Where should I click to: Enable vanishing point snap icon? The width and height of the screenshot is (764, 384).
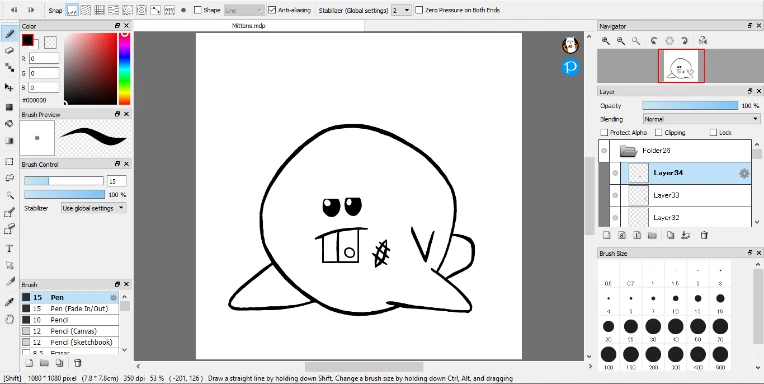click(114, 10)
